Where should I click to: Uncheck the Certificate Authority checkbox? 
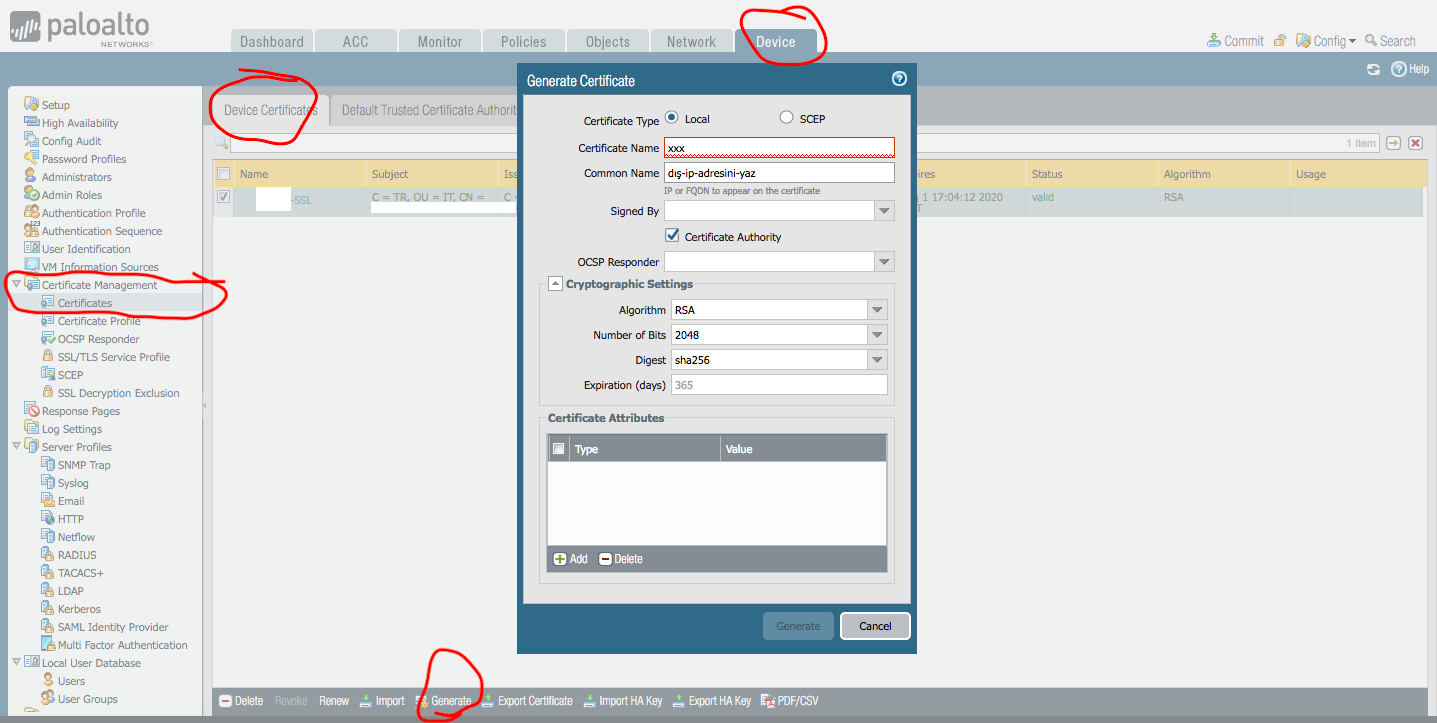tap(672, 236)
